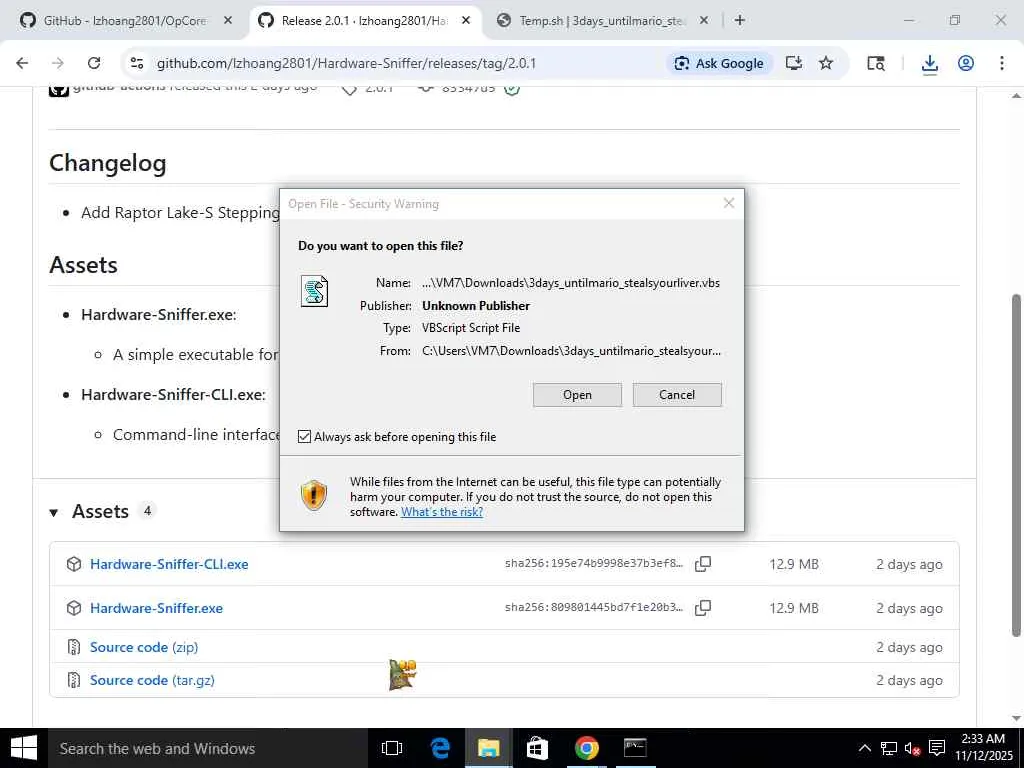Download Source code (zip)
This screenshot has height=768, width=1024.
(x=144, y=647)
